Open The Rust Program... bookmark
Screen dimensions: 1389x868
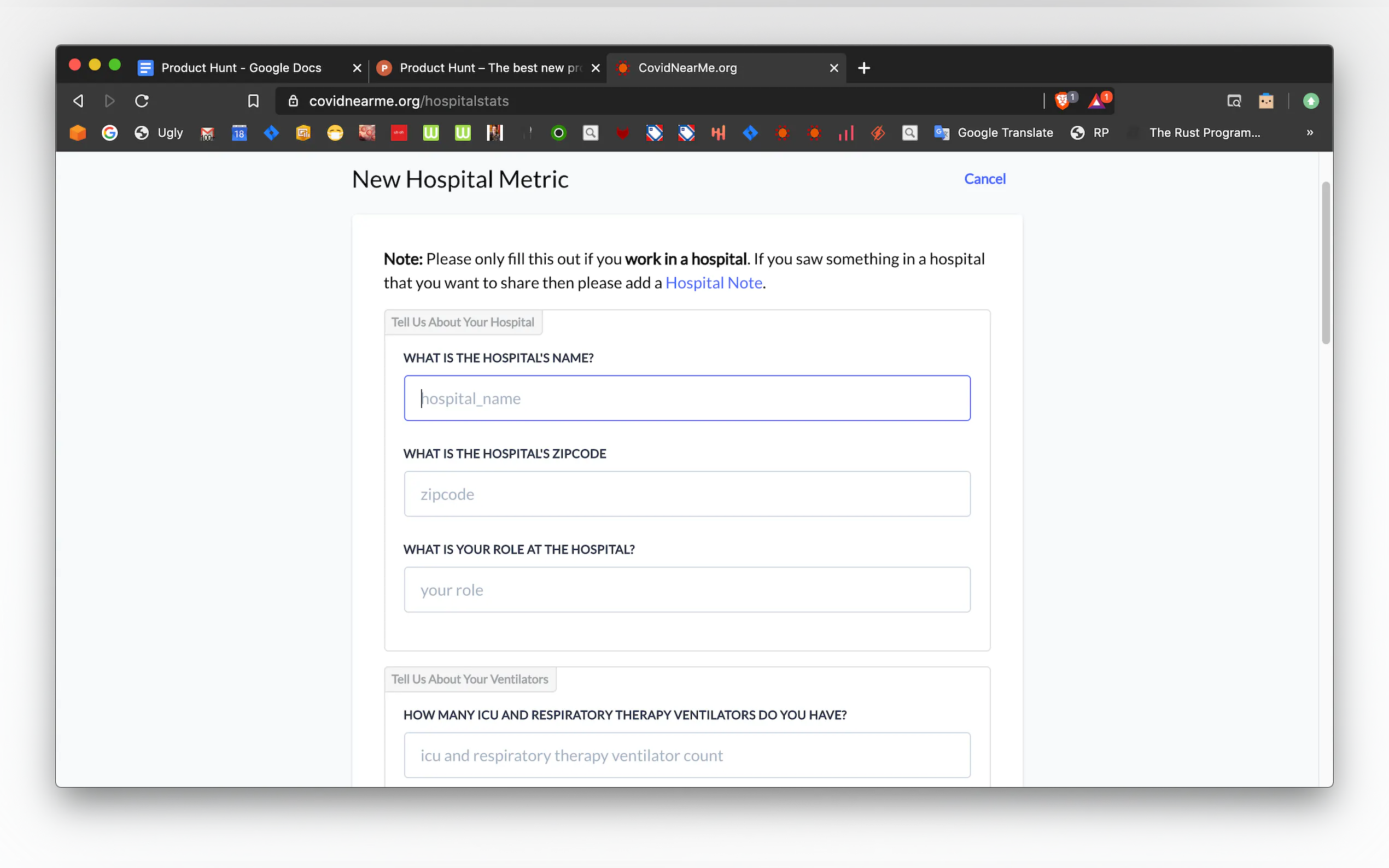[1204, 133]
